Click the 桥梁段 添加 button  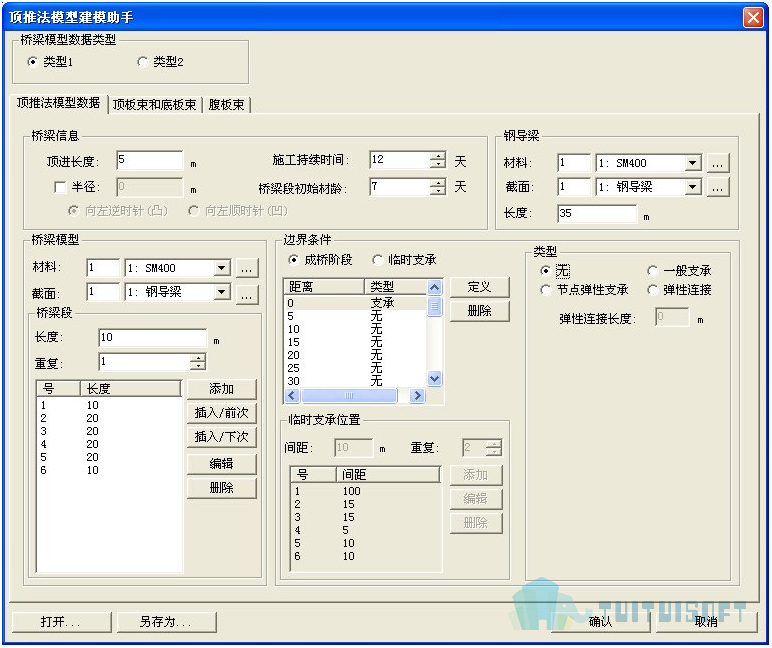point(222,389)
